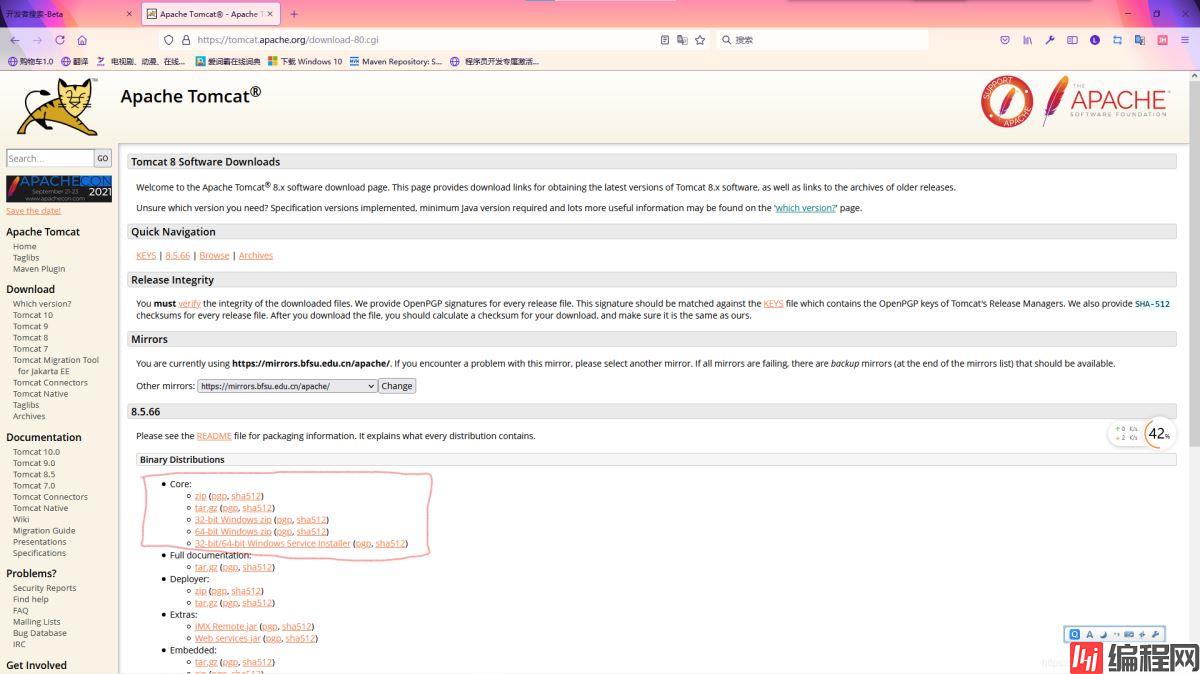Open a new browser tab

pos(294,14)
